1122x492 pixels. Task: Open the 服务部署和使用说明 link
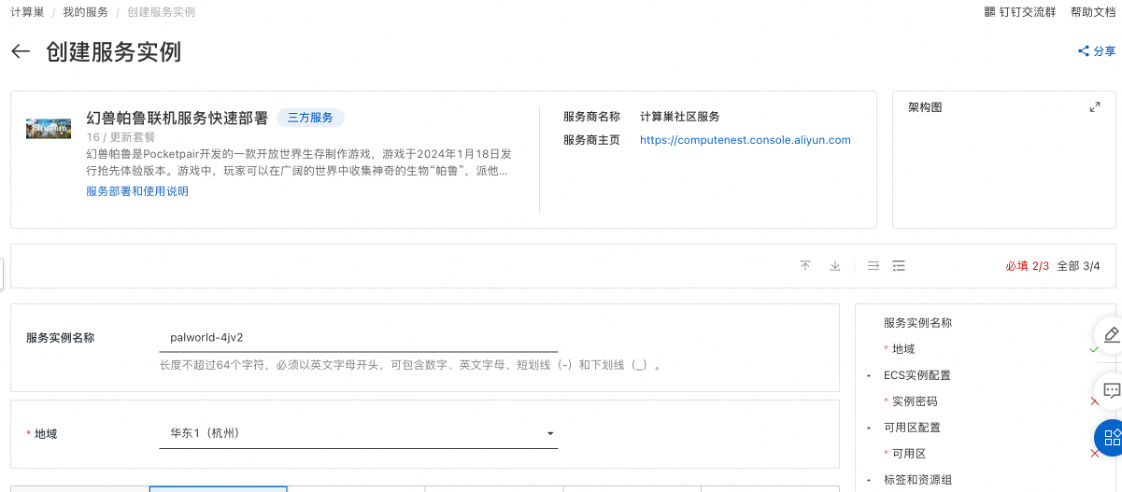137,191
